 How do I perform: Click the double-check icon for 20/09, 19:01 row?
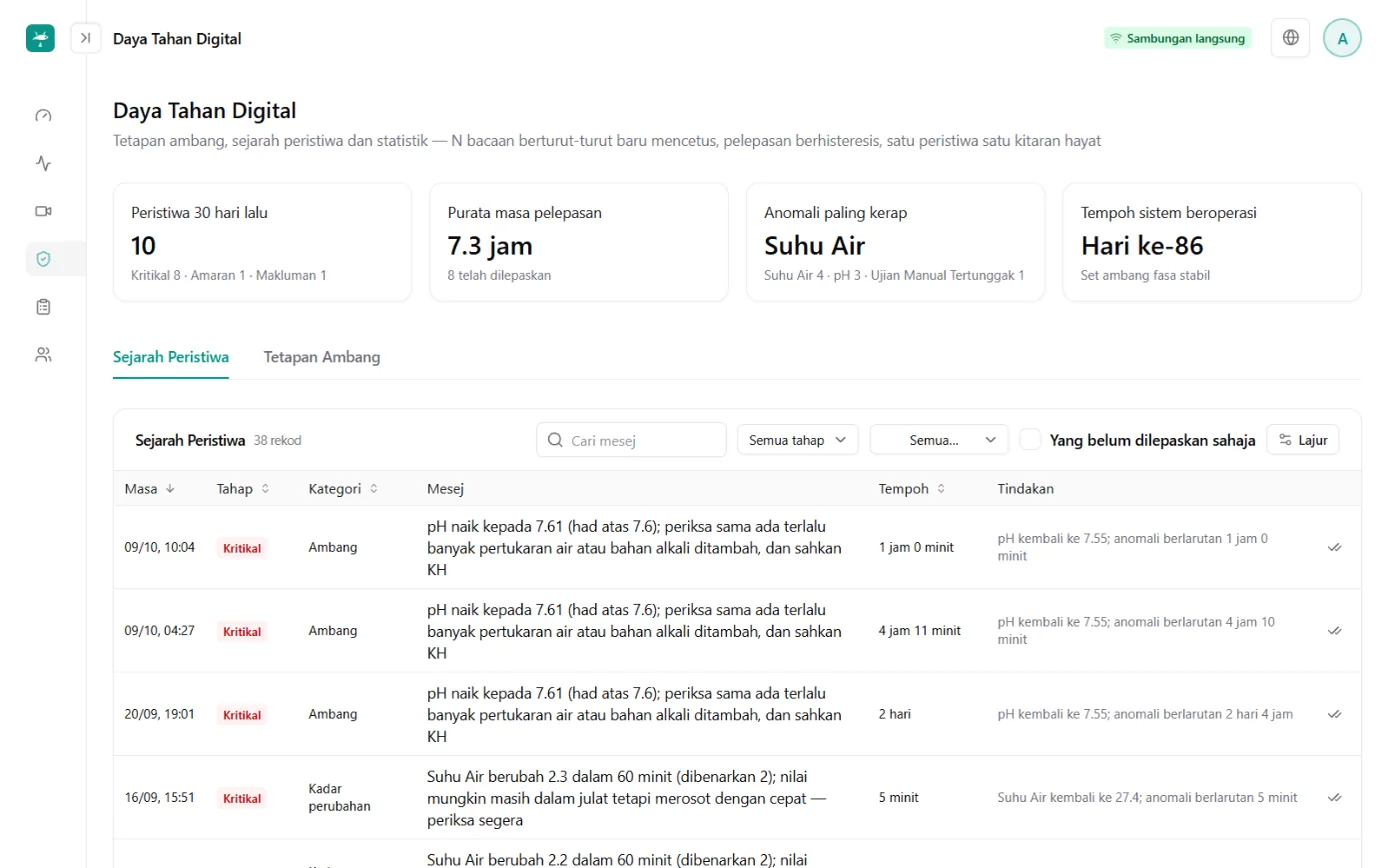coord(1334,714)
